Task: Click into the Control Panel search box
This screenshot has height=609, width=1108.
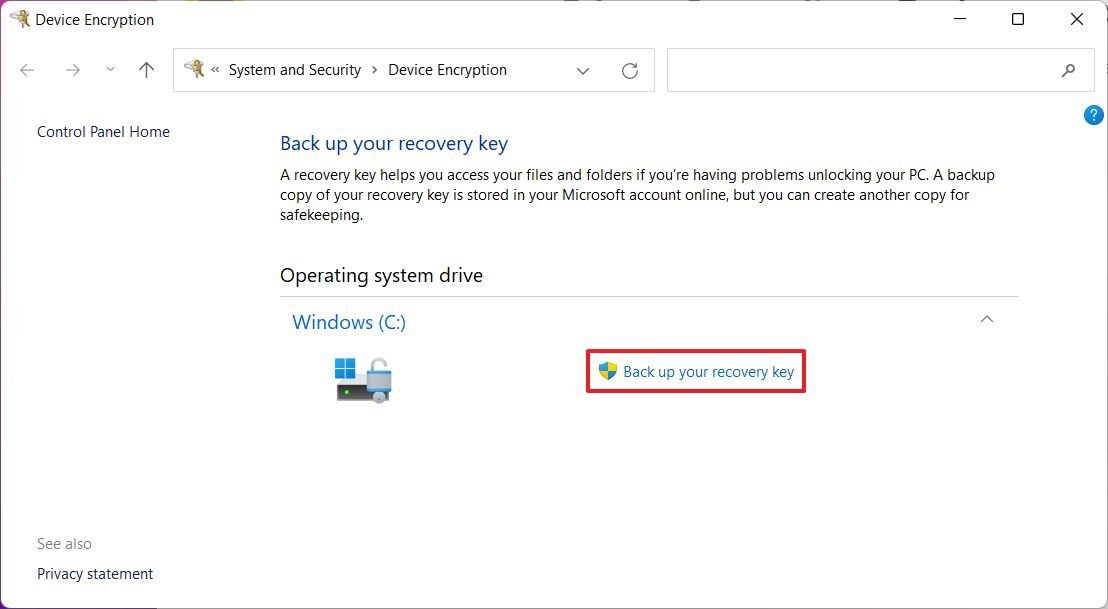Action: coord(860,70)
